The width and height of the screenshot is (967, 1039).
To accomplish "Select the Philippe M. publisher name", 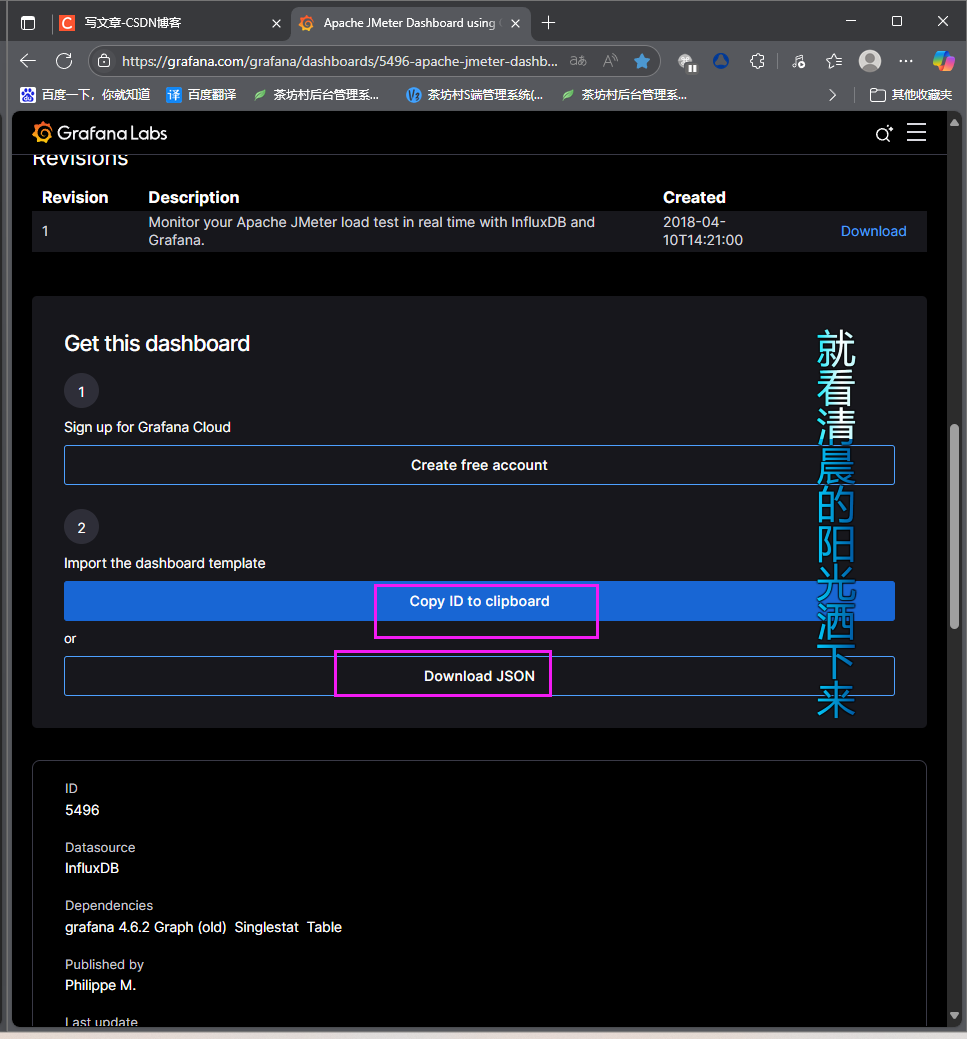I will (x=101, y=985).
